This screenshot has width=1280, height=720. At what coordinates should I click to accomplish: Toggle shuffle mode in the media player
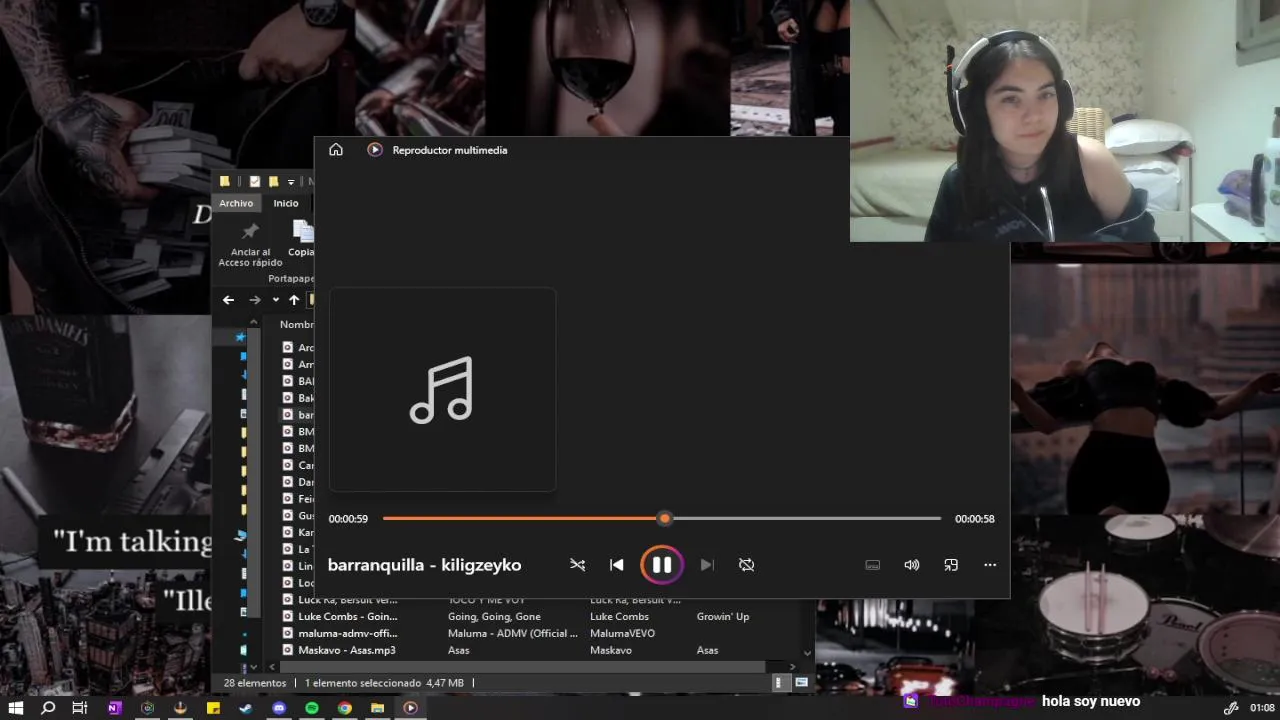[x=577, y=565]
